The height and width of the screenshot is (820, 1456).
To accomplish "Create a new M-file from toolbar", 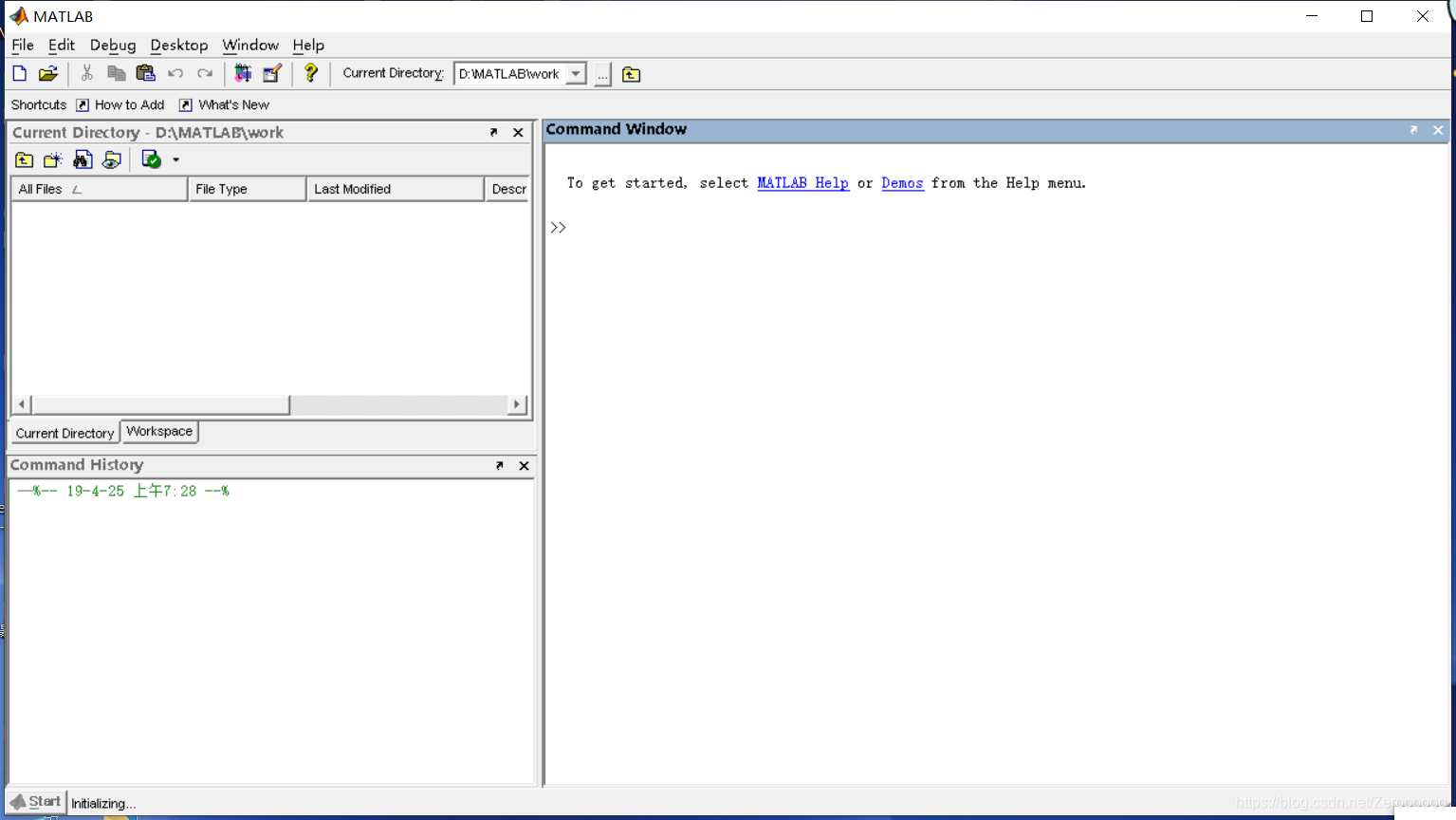I will click(20, 73).
